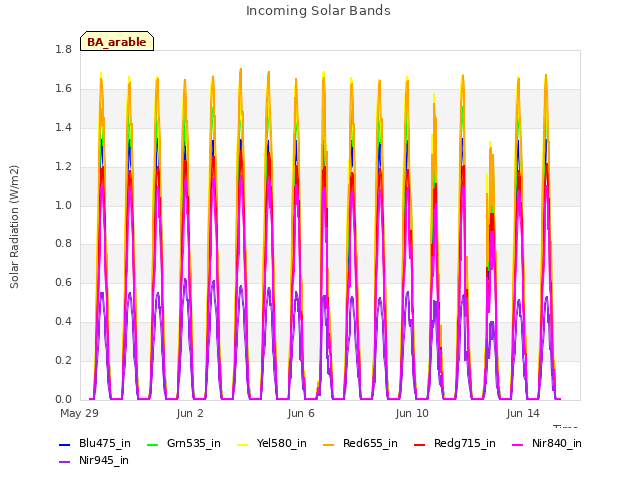Viewport: 640px width, 480px height.
Task: Click the purple Nir945_in legend swatch
Action: 64,462
